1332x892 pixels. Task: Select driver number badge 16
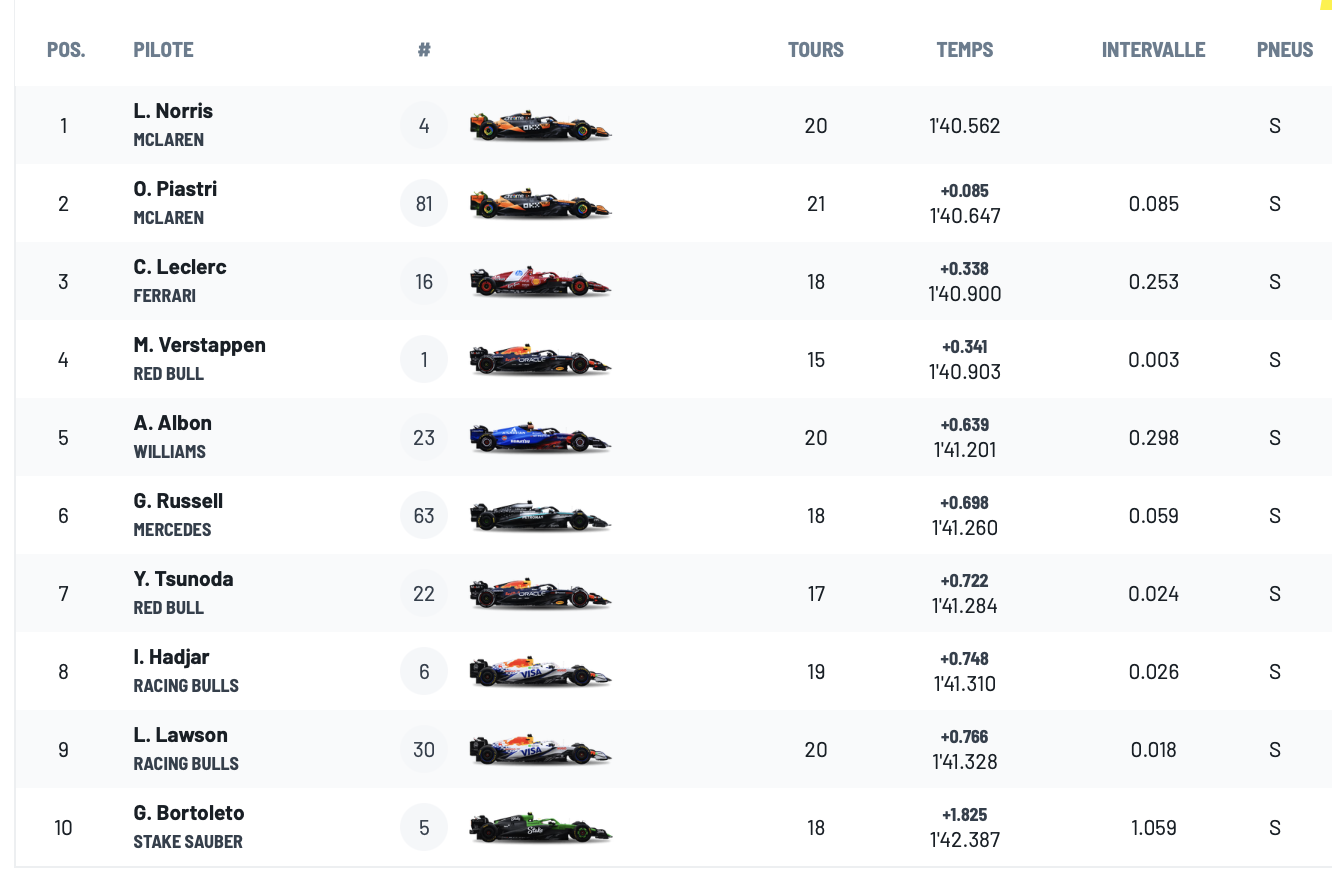pos(424,282)
